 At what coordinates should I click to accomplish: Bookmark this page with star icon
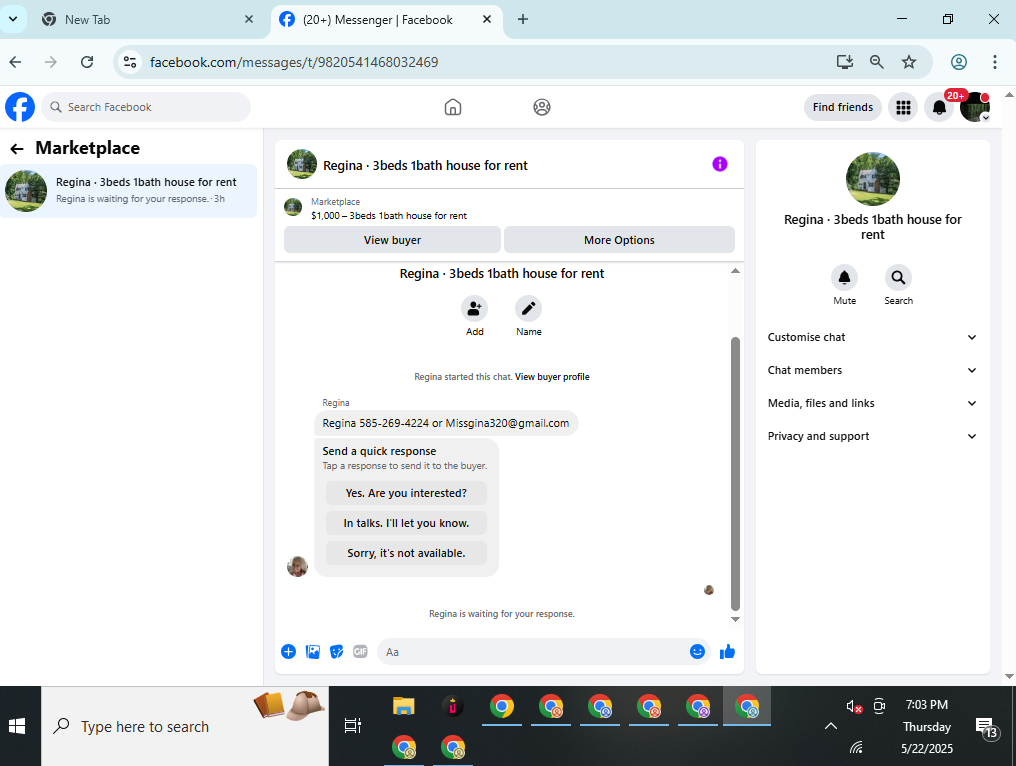click(x=908, y=62)
